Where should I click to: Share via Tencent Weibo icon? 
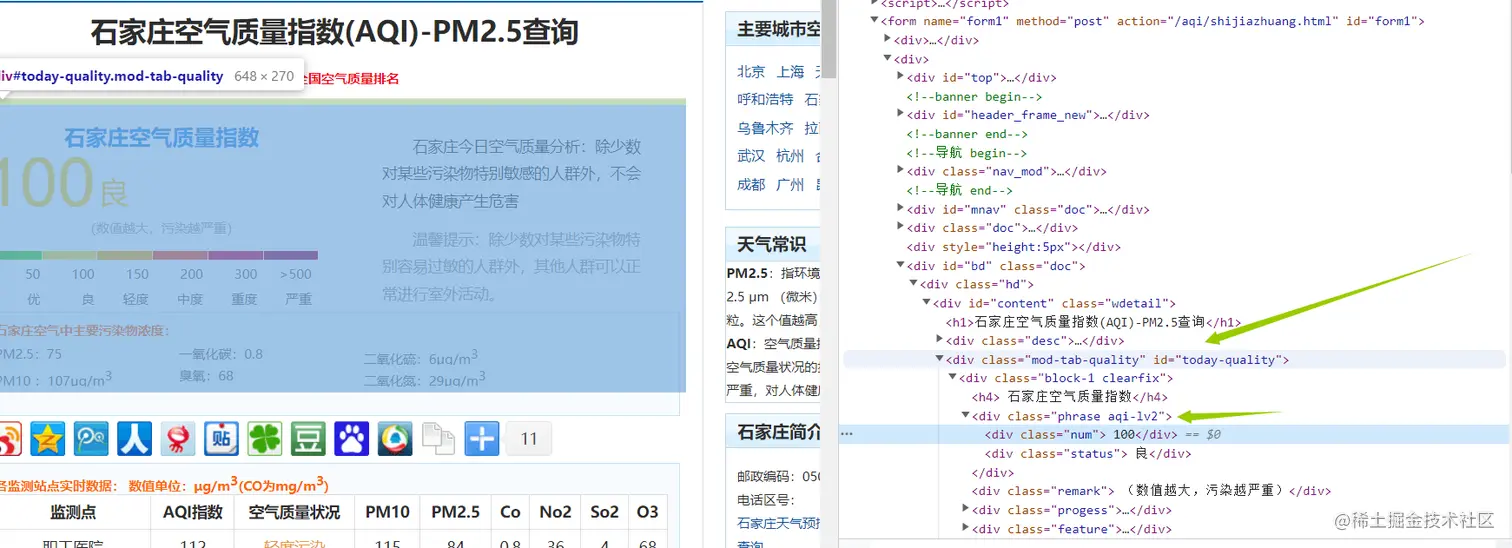point(91,438)
